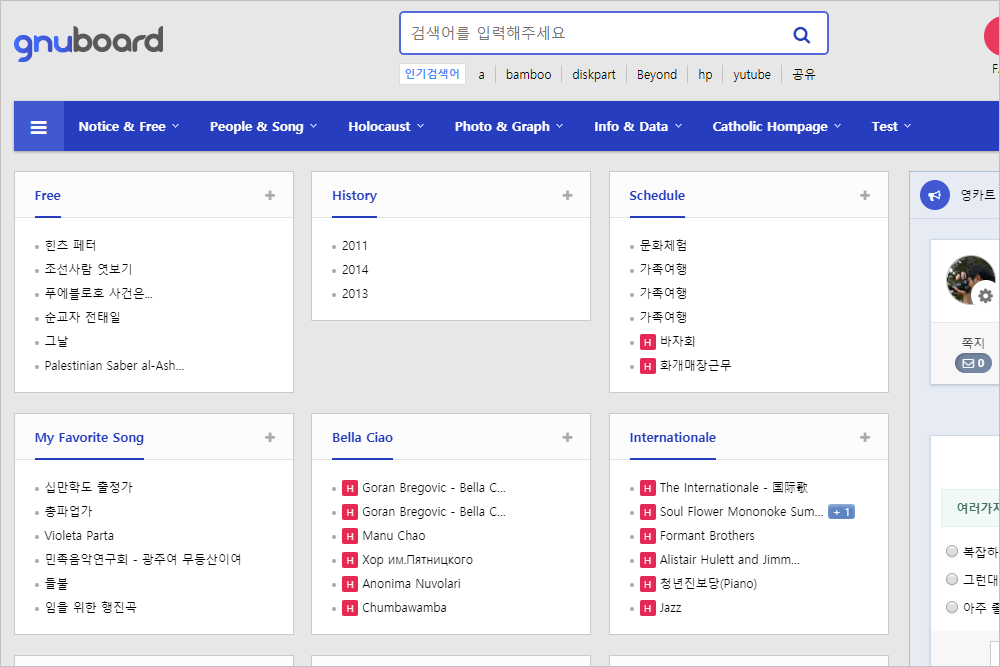Click the plus icon in Internationale panel
1000x667 pixels.
point(865,438)
